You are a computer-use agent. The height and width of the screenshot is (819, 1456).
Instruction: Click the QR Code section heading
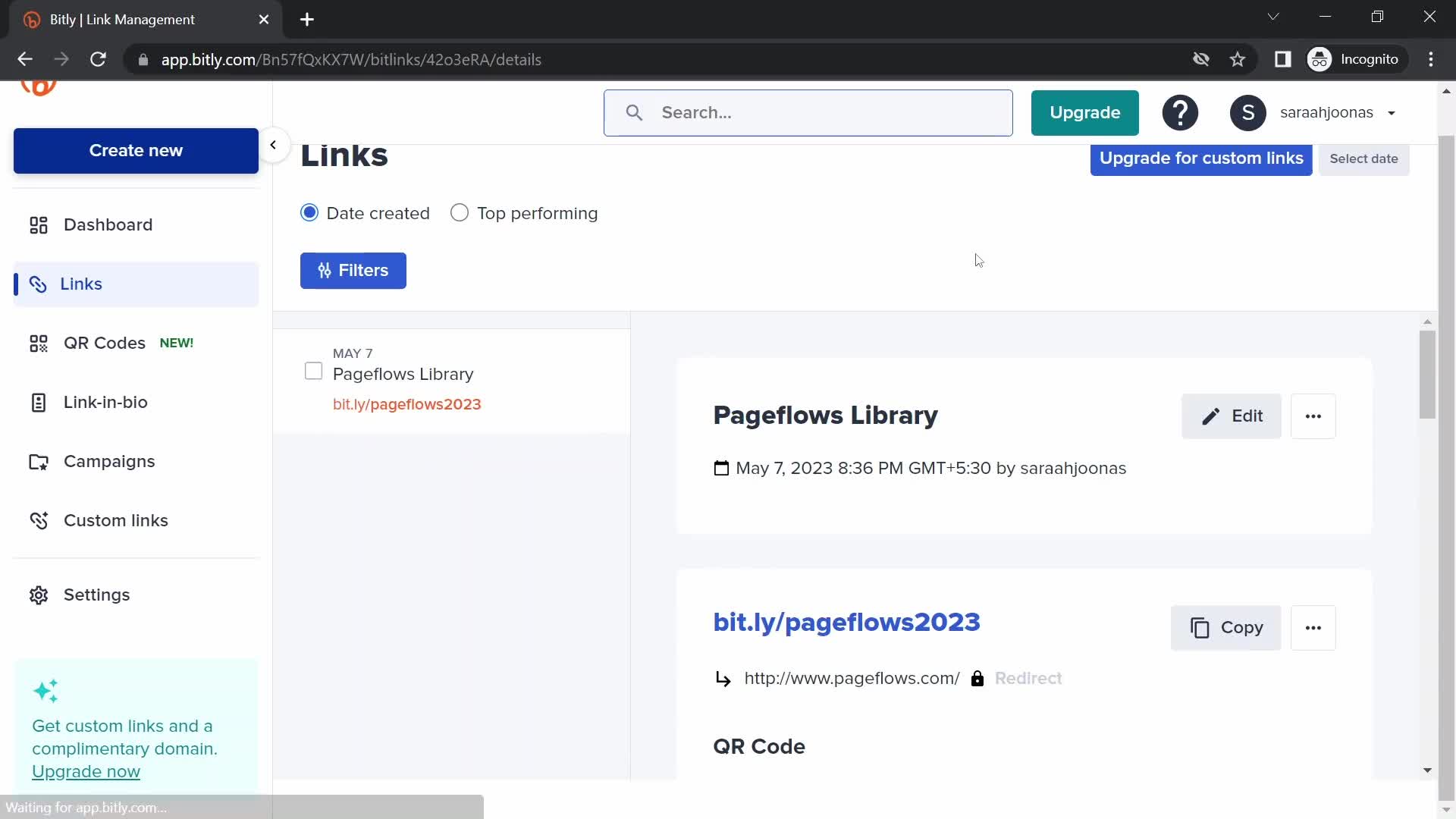click(x=759, y=746)
